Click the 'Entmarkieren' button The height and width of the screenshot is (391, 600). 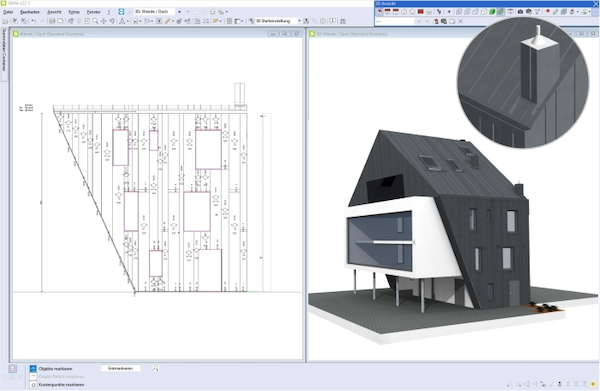pos(121,368)
